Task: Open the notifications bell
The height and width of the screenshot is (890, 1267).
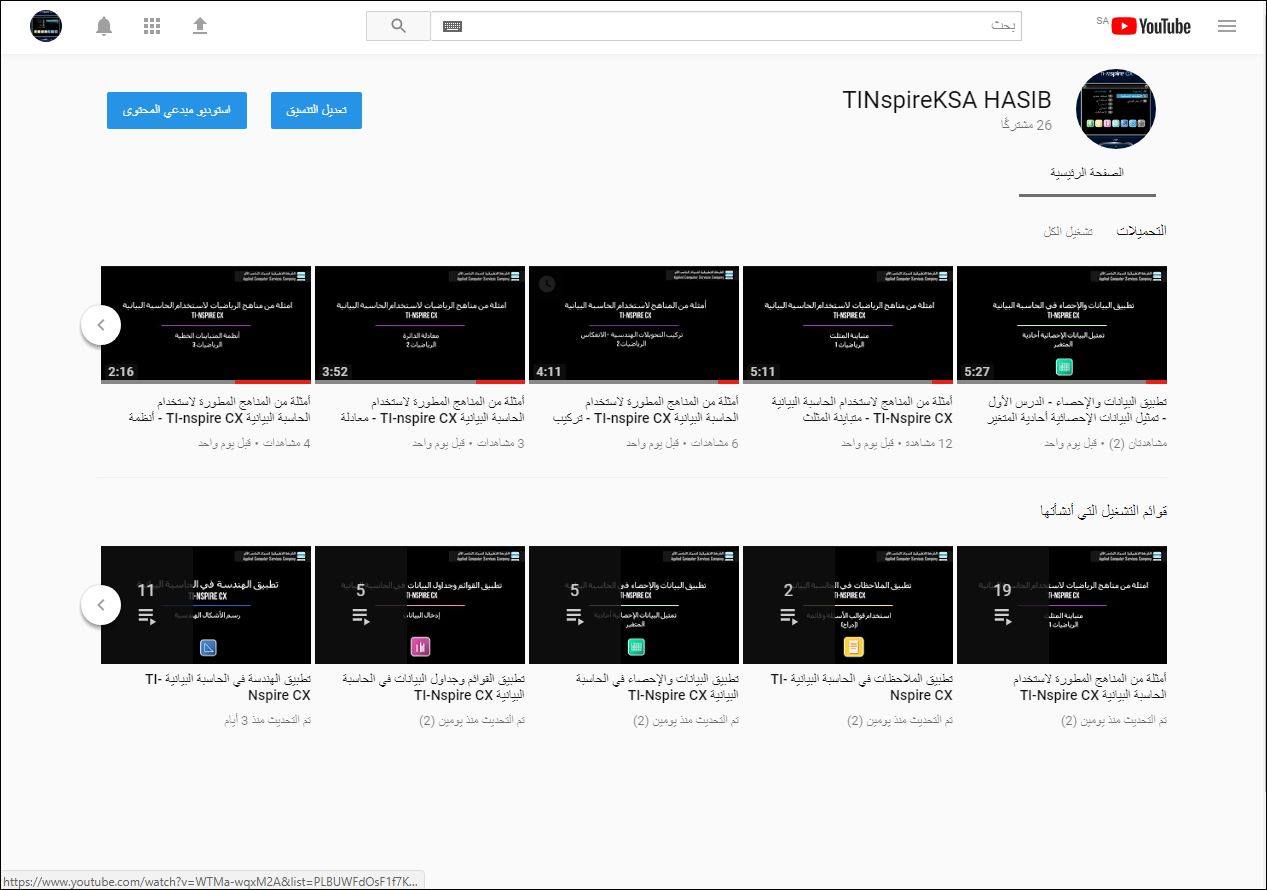Action: tap(104, 26)
